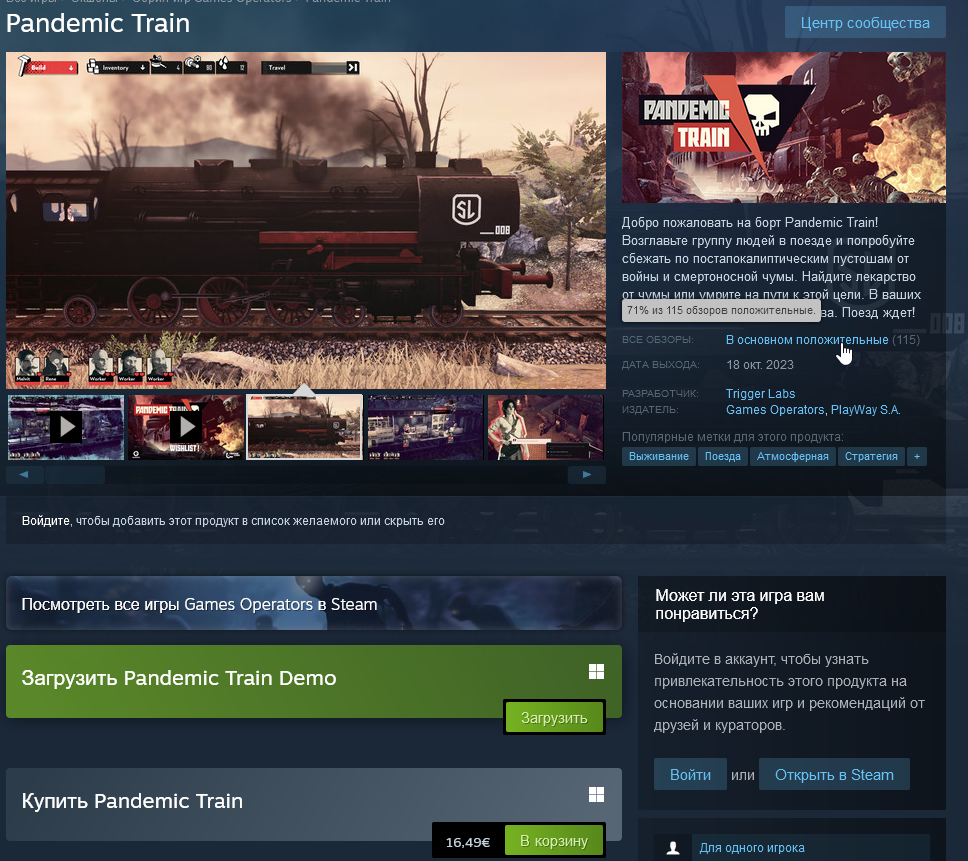Click the Pandemic Train page title

(x=98, y=23)
